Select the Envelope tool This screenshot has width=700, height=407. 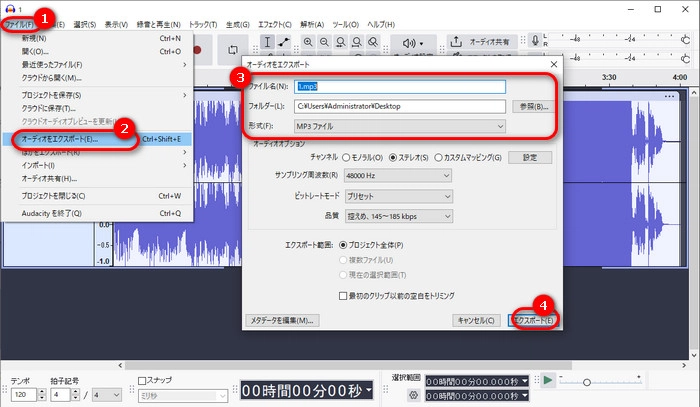click(285, 43)
